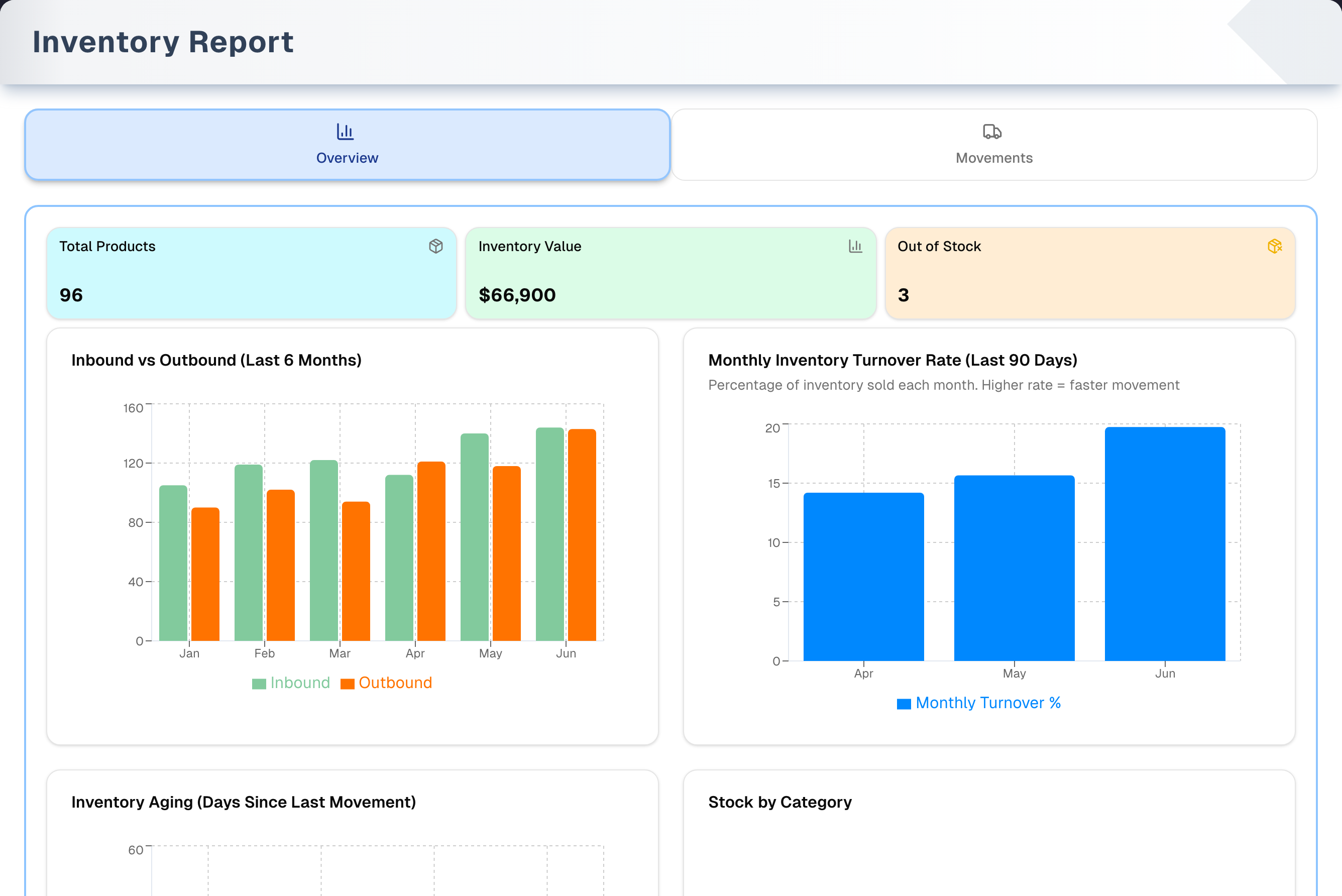Click the Jan Outbound orange bar
Viewport: 1342px width, 896px height.
point(205,574)
